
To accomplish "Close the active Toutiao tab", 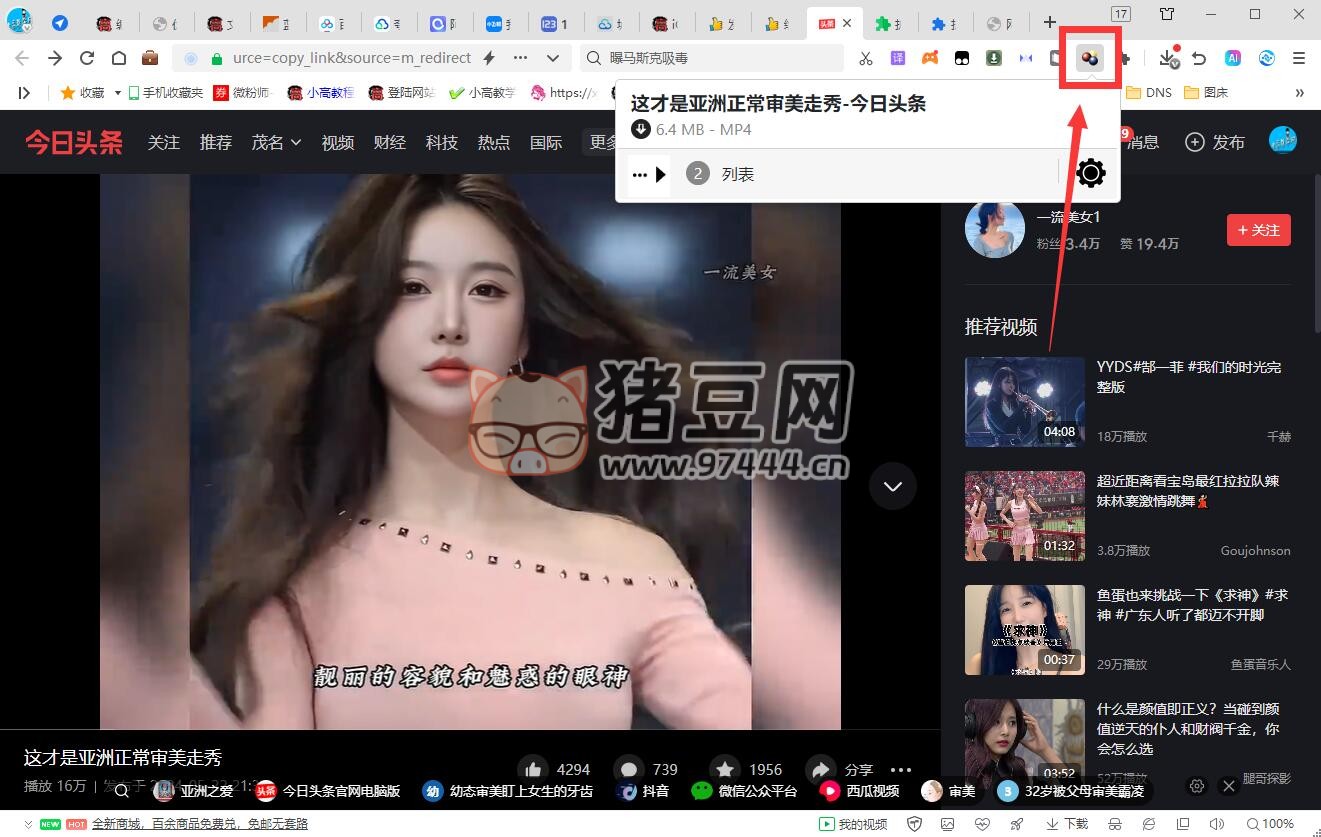I will point(848,23).
